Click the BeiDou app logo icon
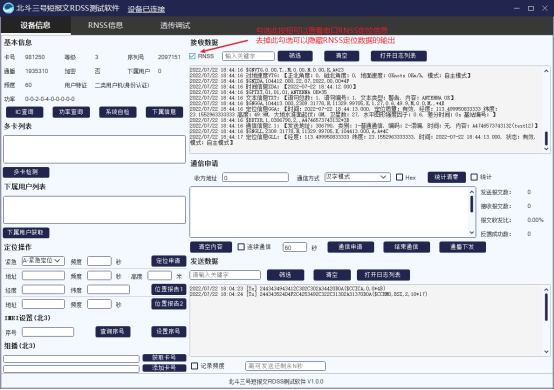554x390 pixels. 8,8
